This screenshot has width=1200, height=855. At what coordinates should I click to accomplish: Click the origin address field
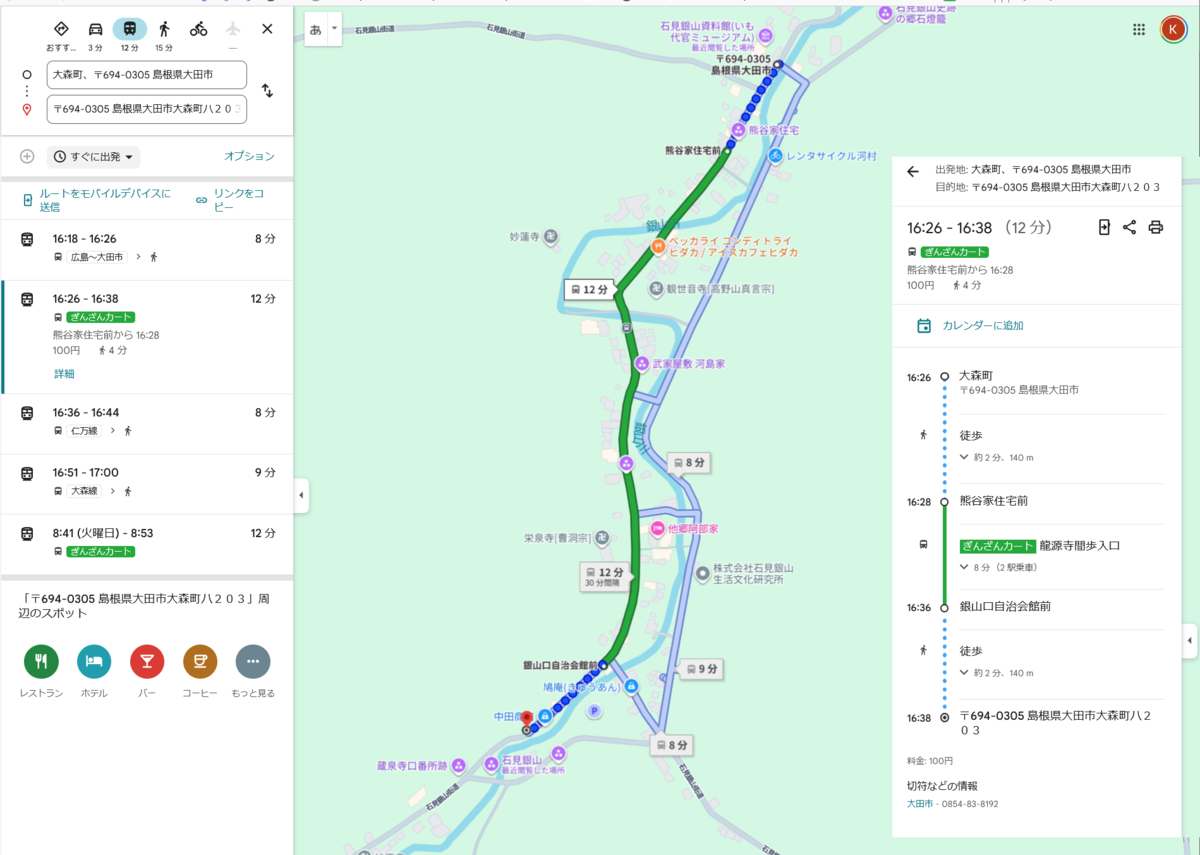point(147,75)
